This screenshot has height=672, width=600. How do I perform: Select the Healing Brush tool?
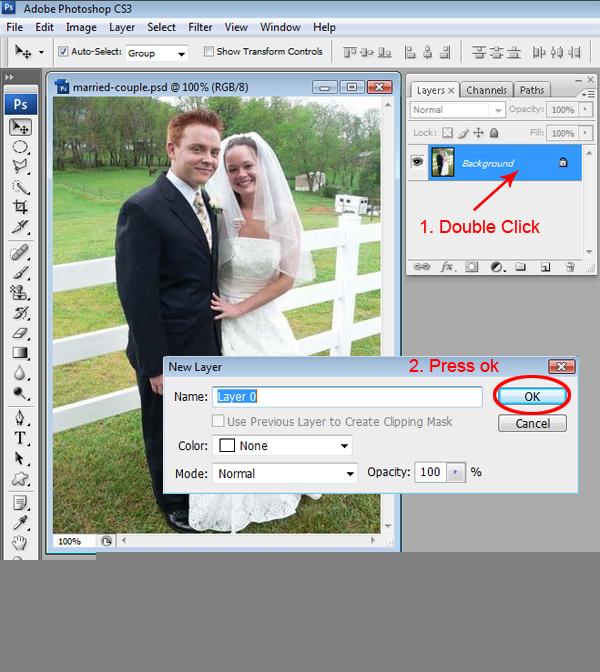(x=20, y=252)
